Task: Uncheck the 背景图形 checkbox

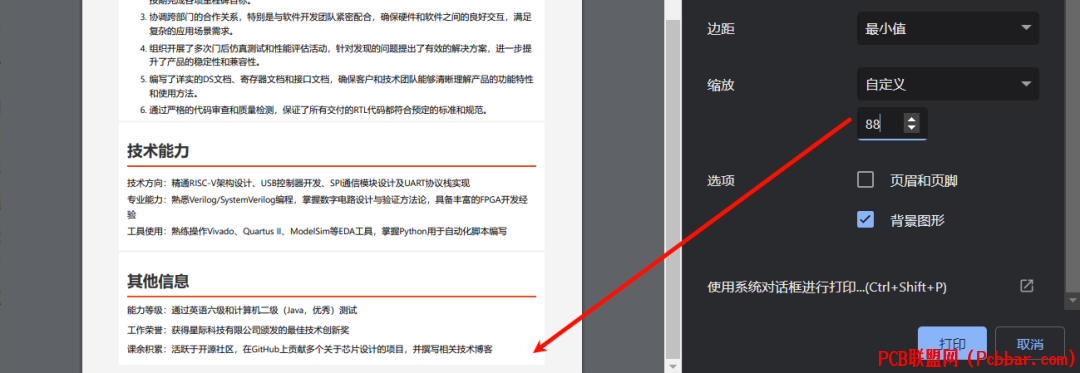Action: tap(865, 220)
